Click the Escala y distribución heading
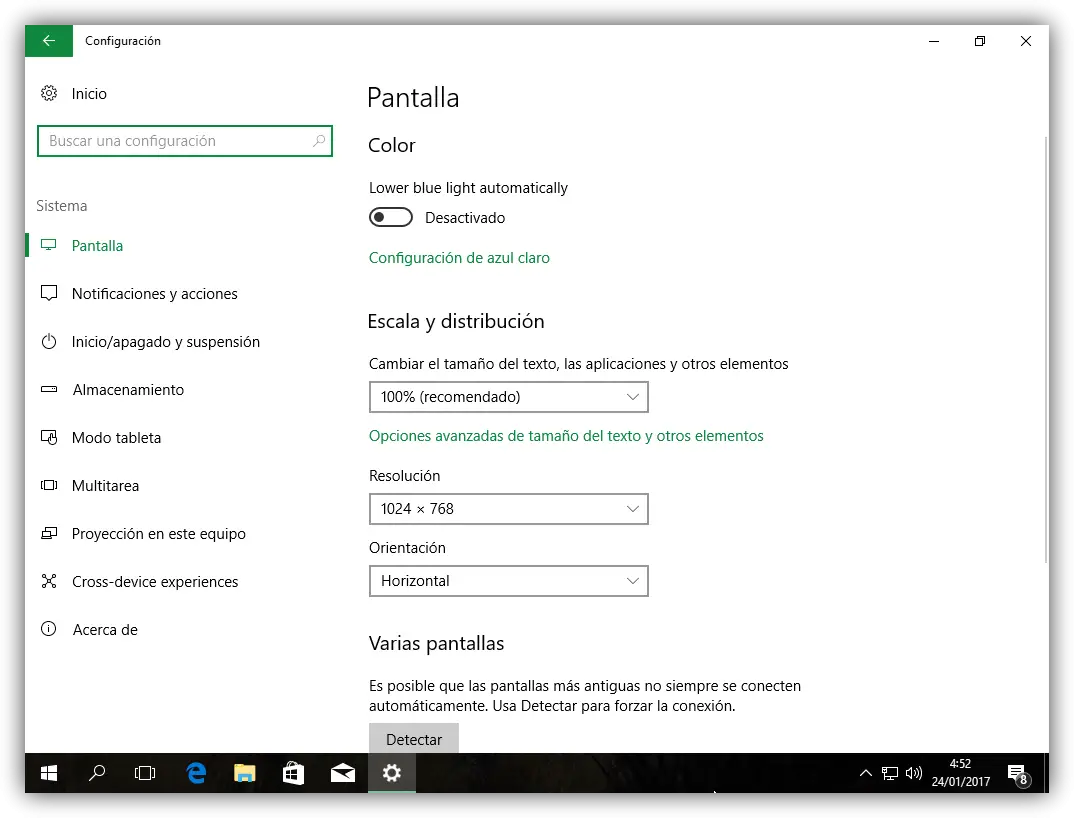 tap(456, 321)
